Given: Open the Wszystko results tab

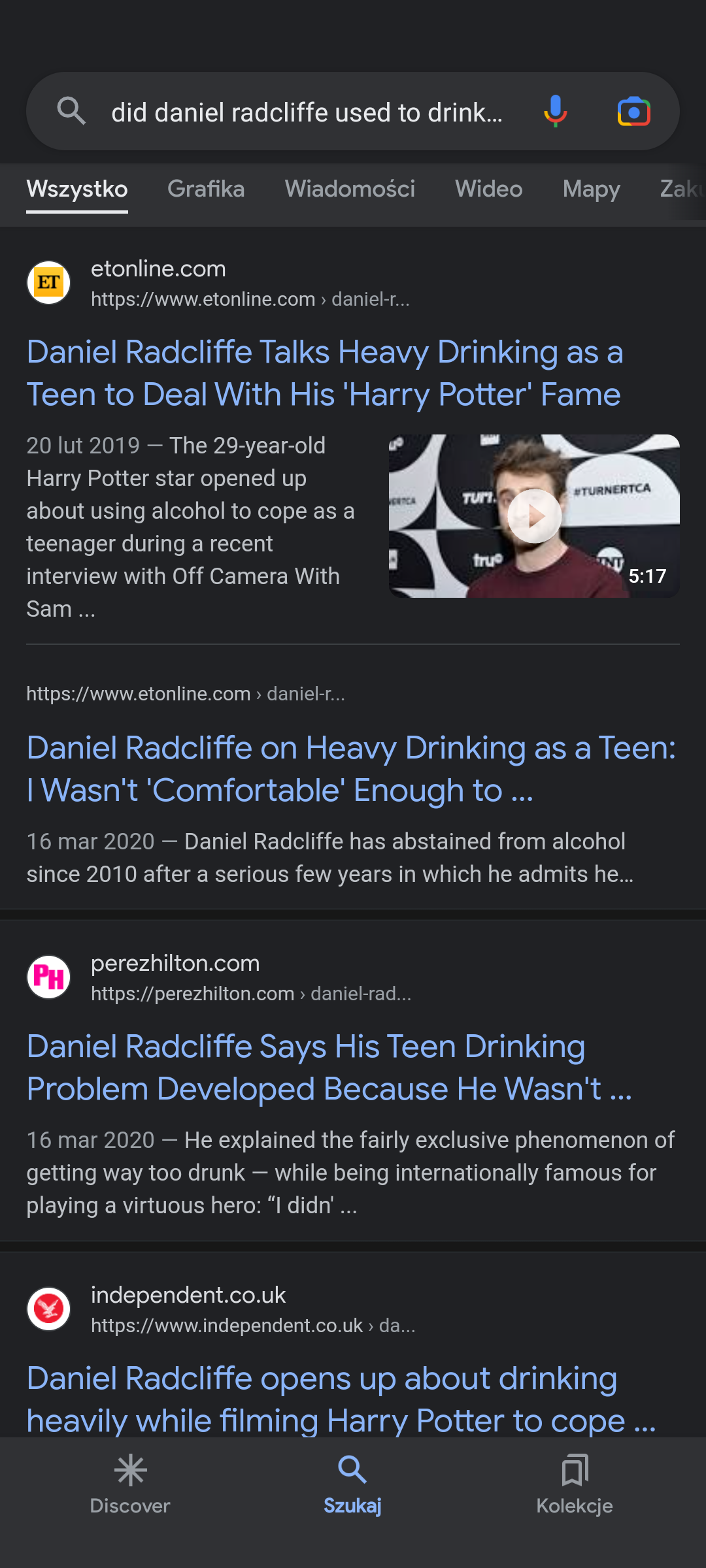Looking at the screenshot, I should point(77,189).
